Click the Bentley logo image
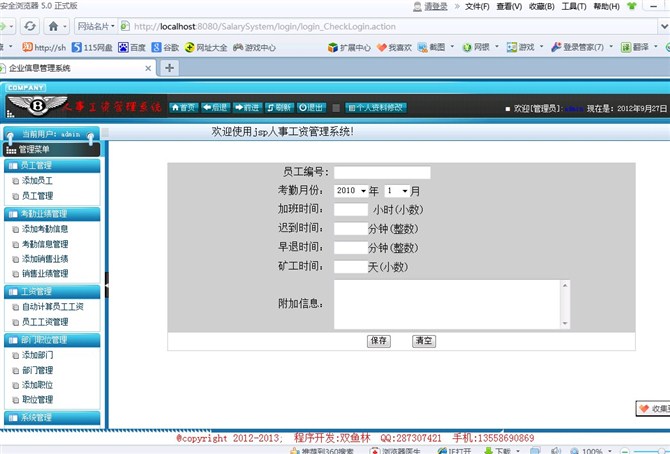This screenshot has height=454, width=670. click(x=38, y=105)
